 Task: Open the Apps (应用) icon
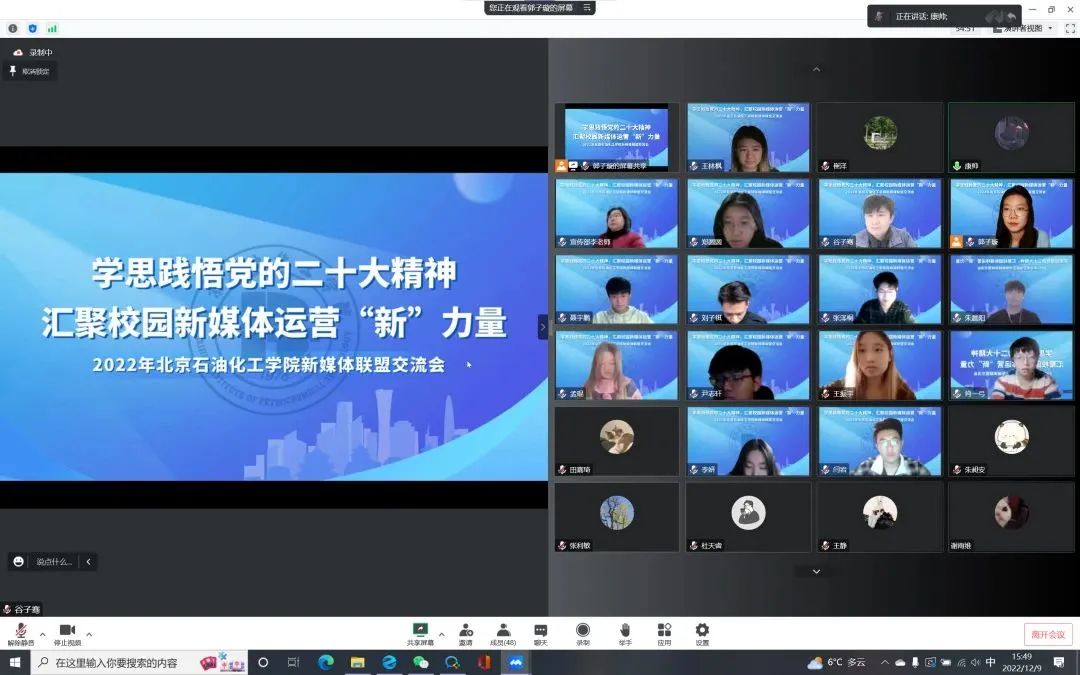pyautogui.click(x=664, y=633)
